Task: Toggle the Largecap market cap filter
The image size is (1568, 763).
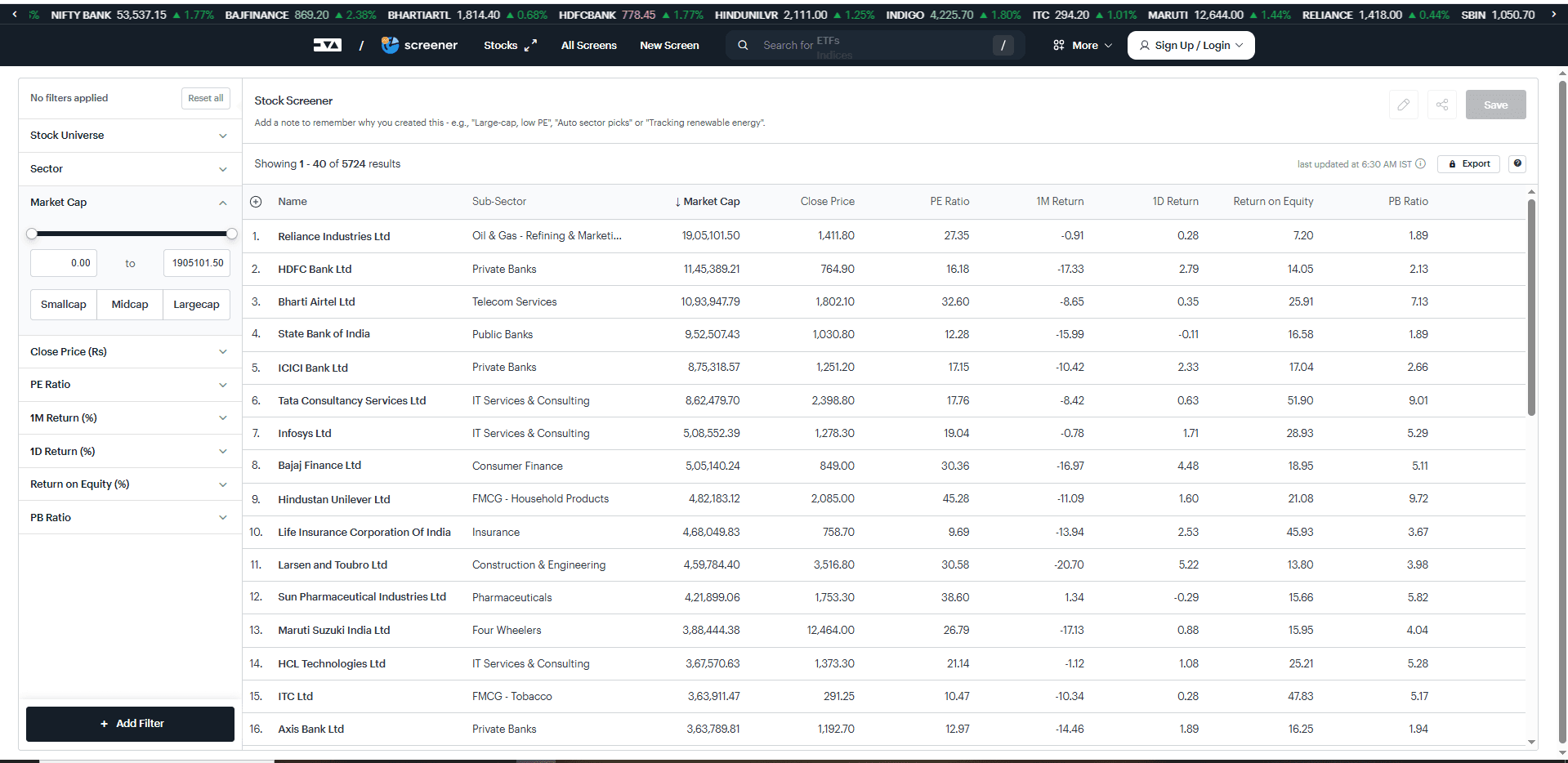Action: pos(196,305)
